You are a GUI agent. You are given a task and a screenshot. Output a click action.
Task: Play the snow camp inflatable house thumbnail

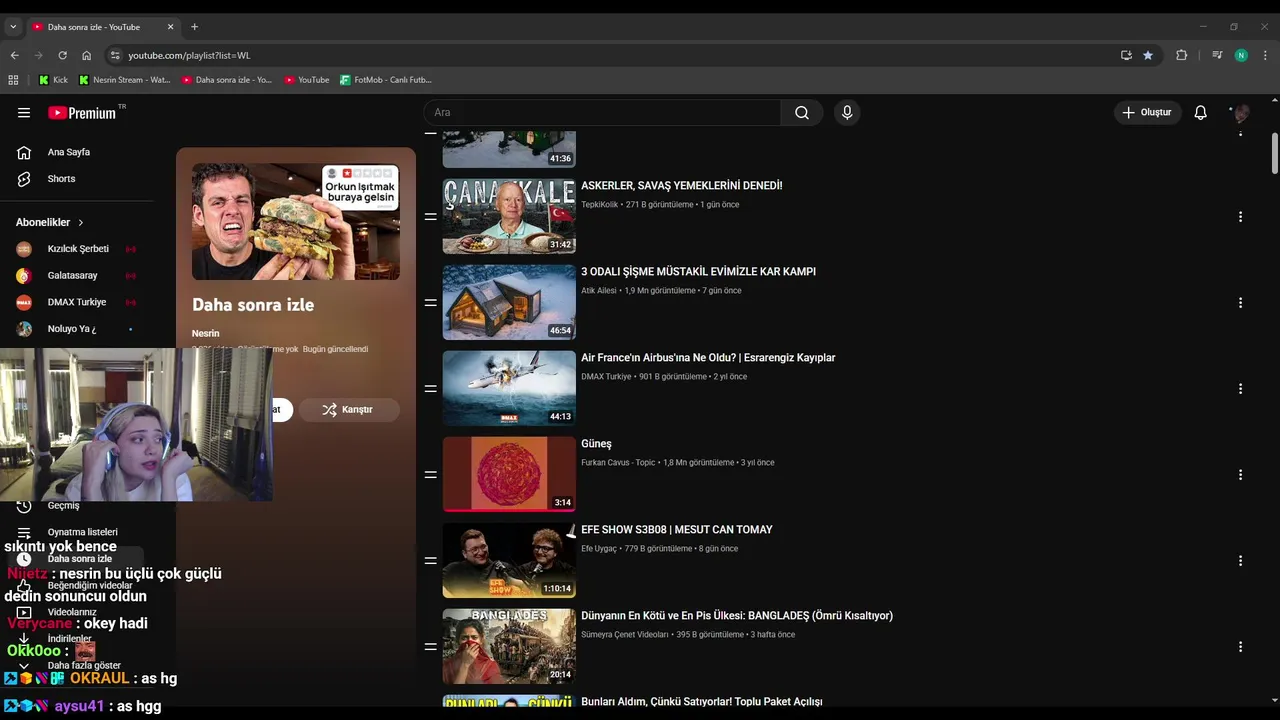pyautogui.click(x=509, y=302)
